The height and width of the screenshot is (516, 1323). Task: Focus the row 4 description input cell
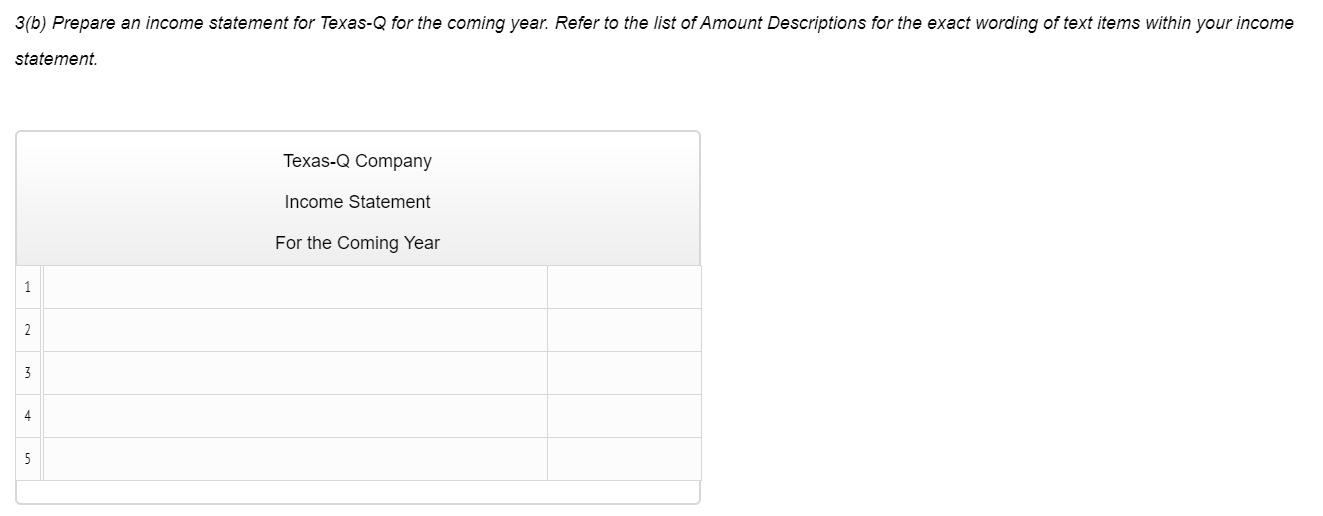pyautogui.click(x=295, y=416)
